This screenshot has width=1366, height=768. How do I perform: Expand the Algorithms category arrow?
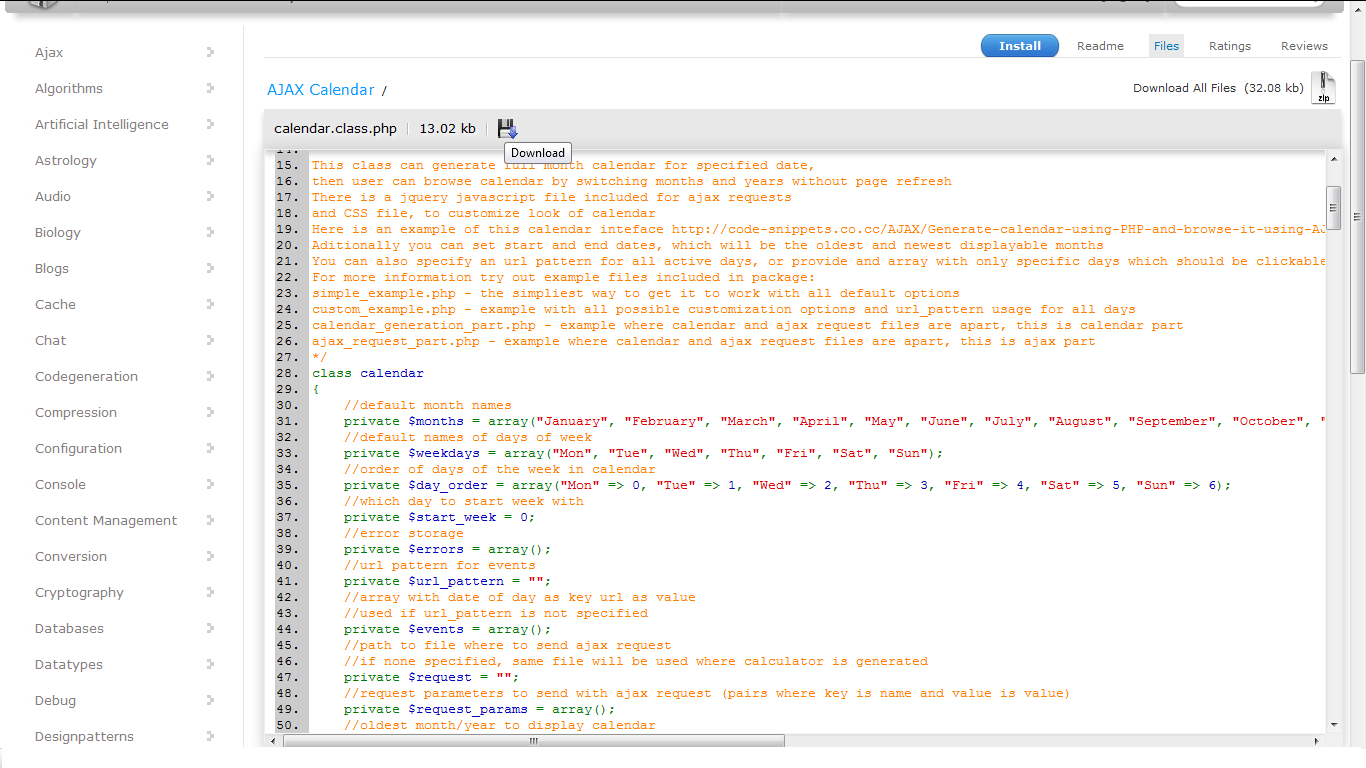[210, 88]
